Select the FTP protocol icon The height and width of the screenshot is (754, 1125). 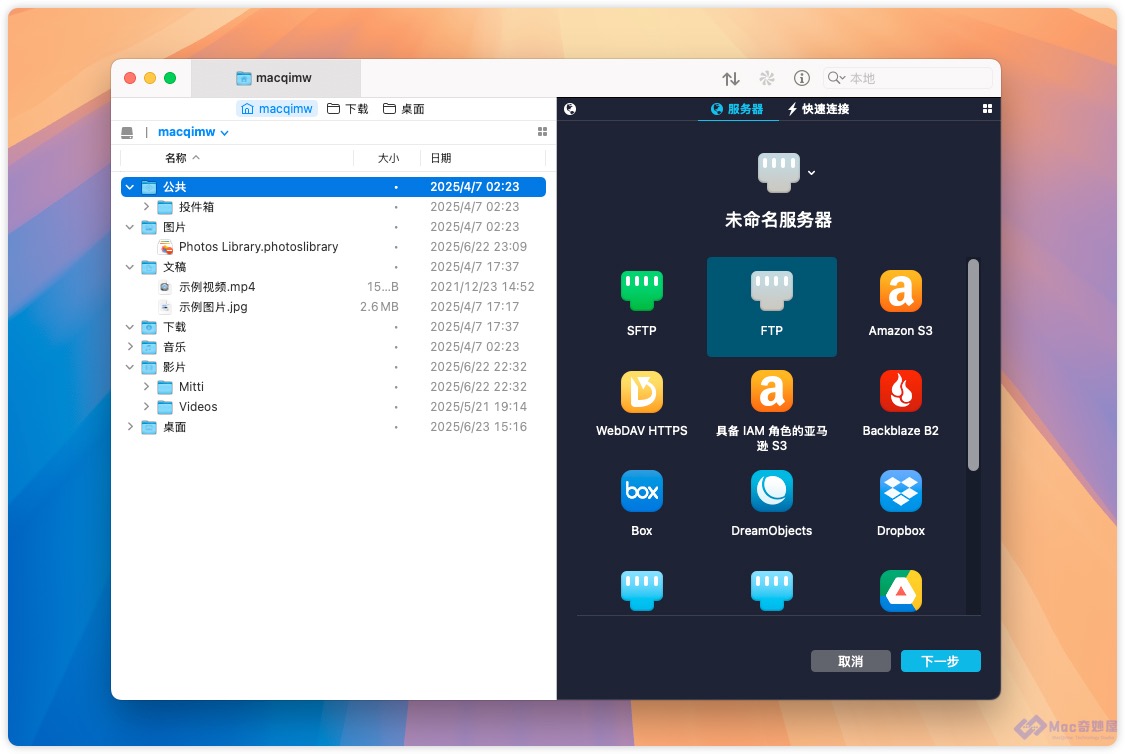pyautogui.click(x=771, y=291)
